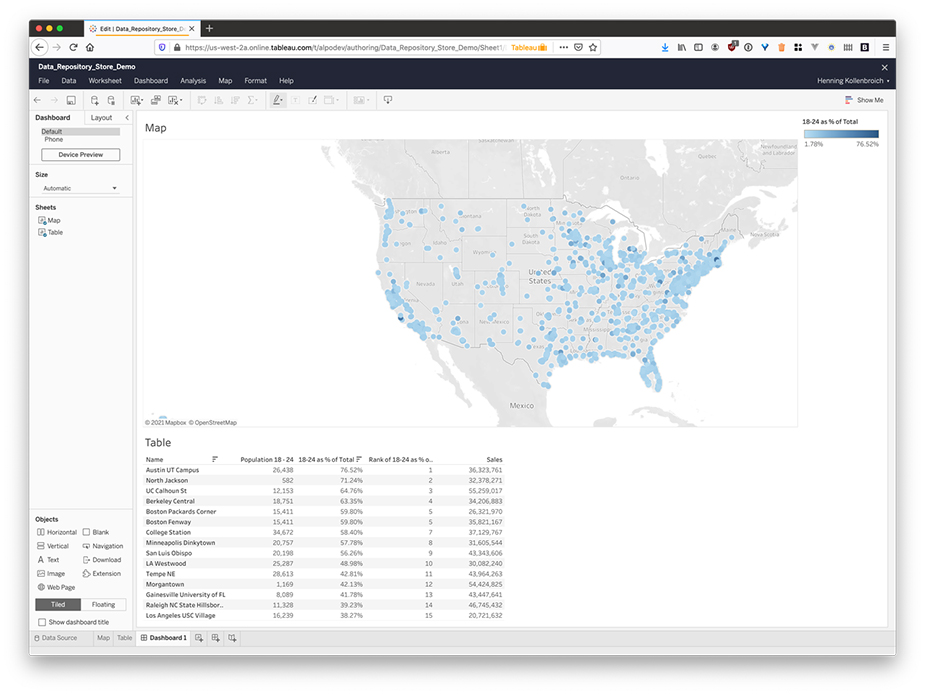The height and width of the screenshot is (694, 925).
Task: Close the Tableau editing view with X
Action: click(884, 67)
